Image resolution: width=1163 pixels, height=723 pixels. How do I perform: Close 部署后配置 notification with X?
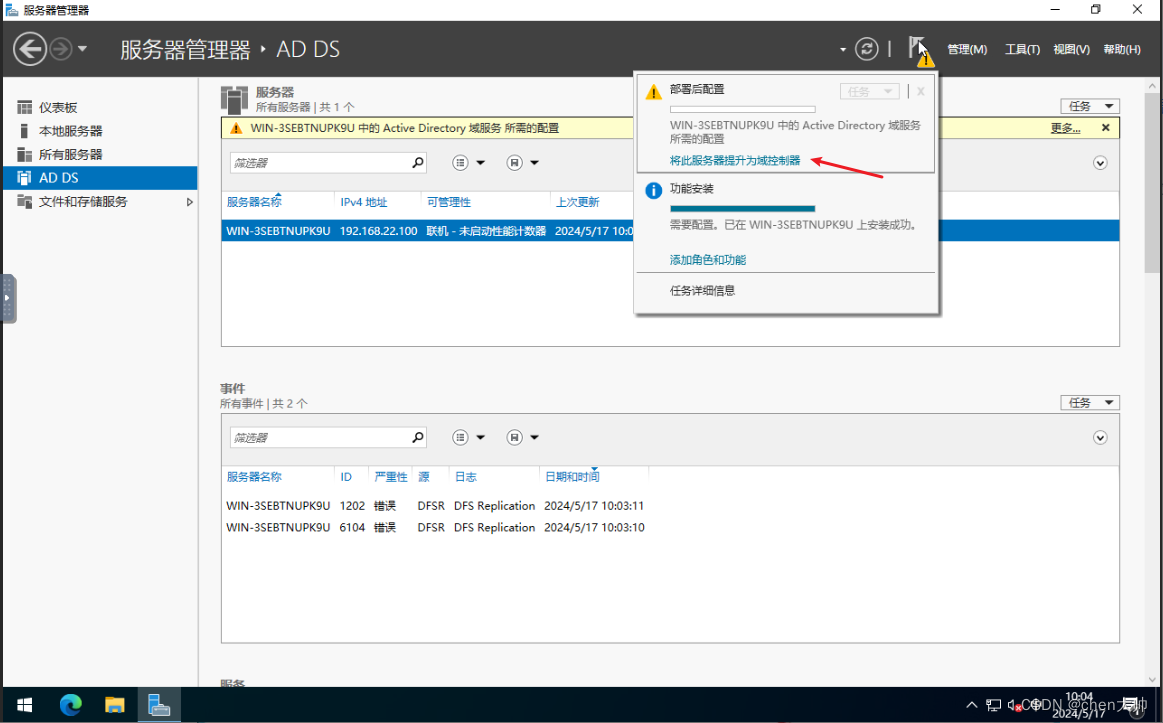pyautogui.click(x=920, y=91)
